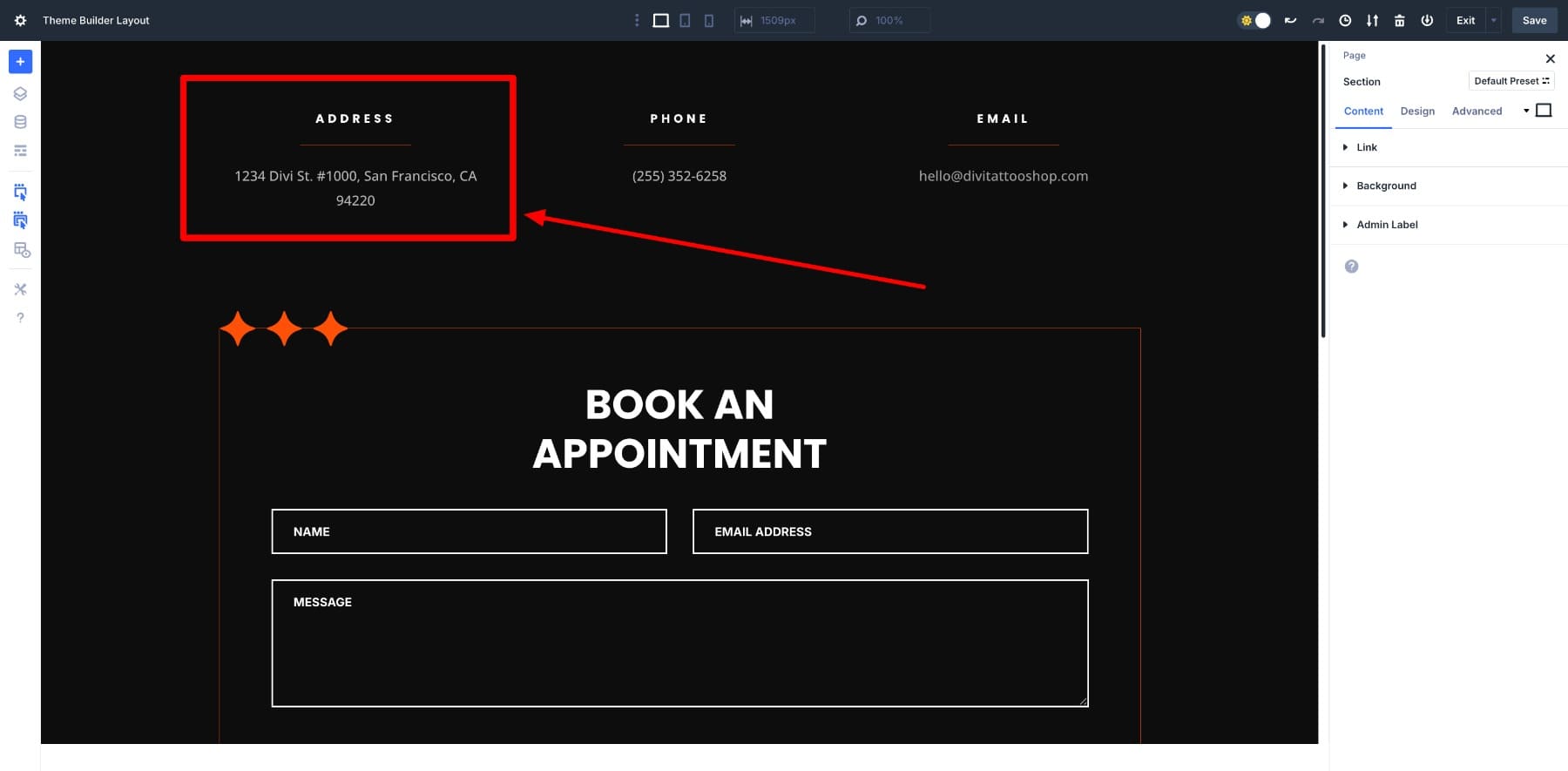Switch to the Design tab
This screenshot has height=771, width=1568.
pyautogui.click(x=1417, y=111)
